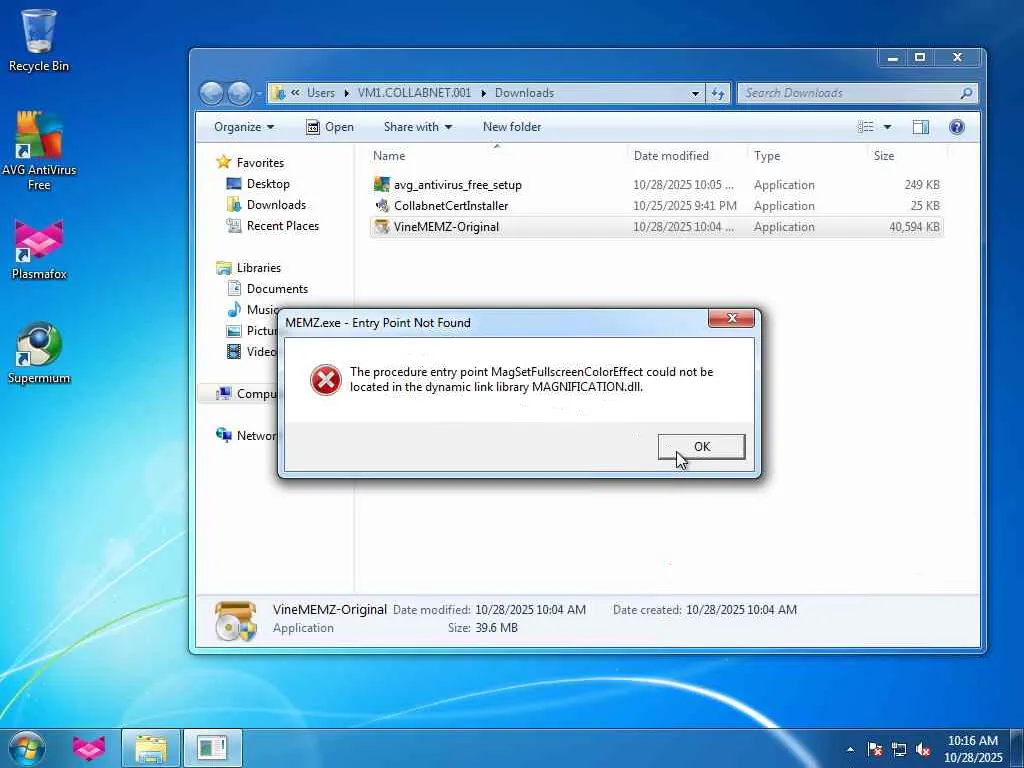Viewport: 1024px width, 768px height.
Task: Go forward in Explorer navigation
Action: [239, 93]
